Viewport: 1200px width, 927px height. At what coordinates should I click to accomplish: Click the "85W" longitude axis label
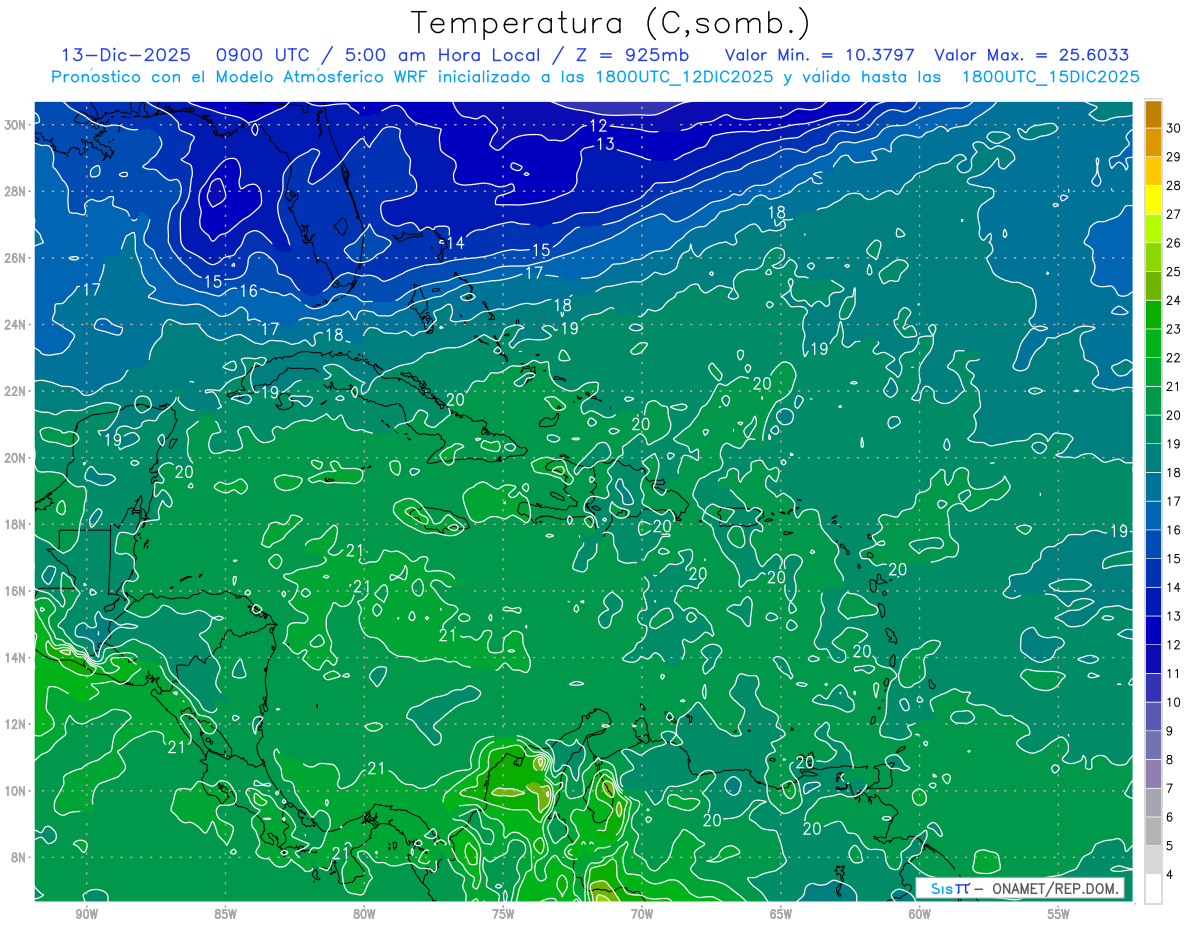click(x=225, y=913)
